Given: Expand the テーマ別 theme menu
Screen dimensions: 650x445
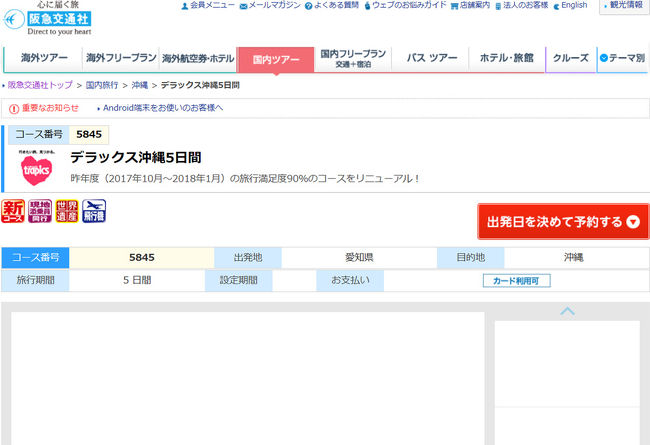Looking at the screenshot, I should tap(622, 58).
